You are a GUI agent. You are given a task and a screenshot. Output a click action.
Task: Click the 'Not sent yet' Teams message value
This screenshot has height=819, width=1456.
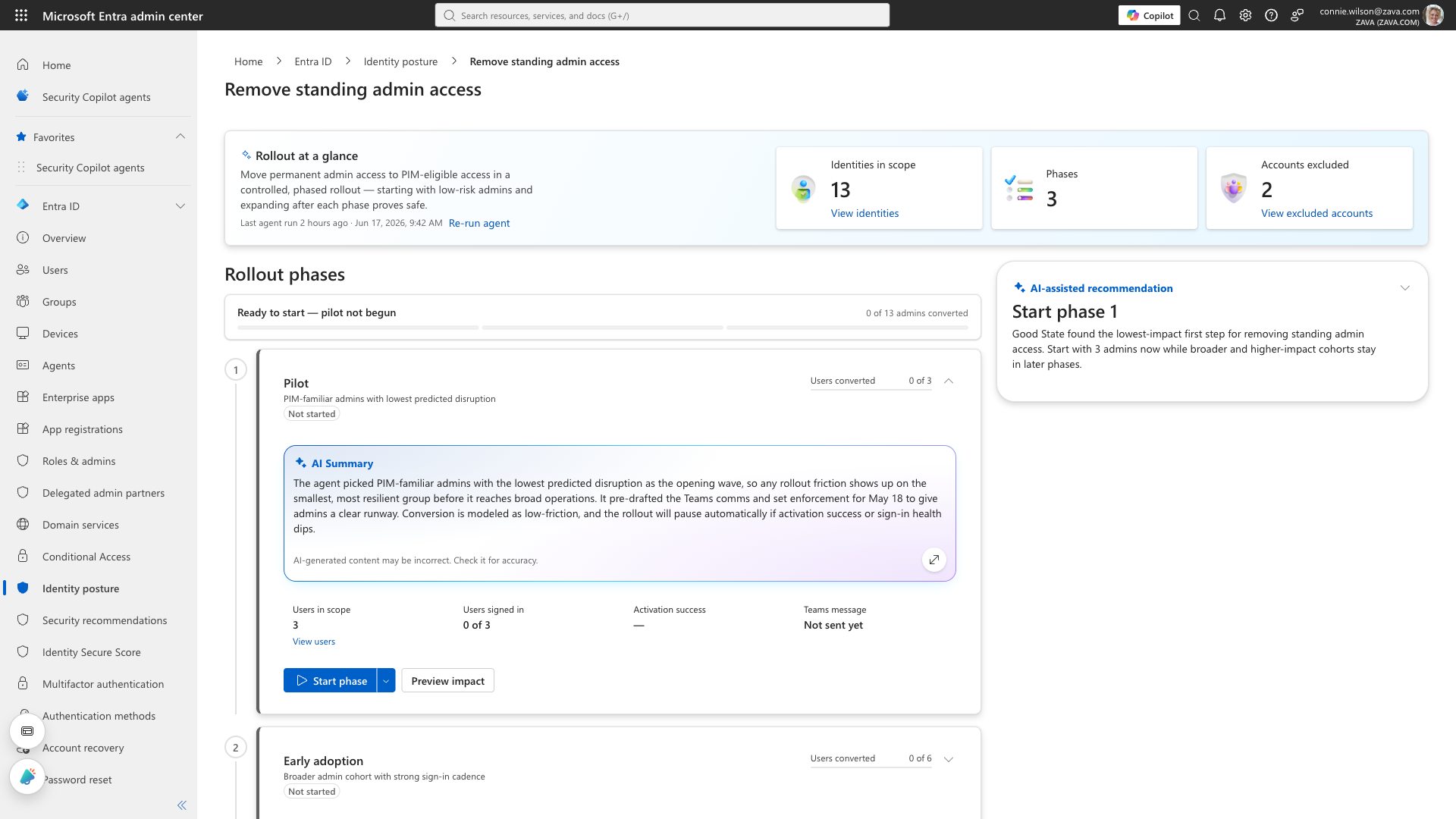pyautogui.click(x=833, y=625)
